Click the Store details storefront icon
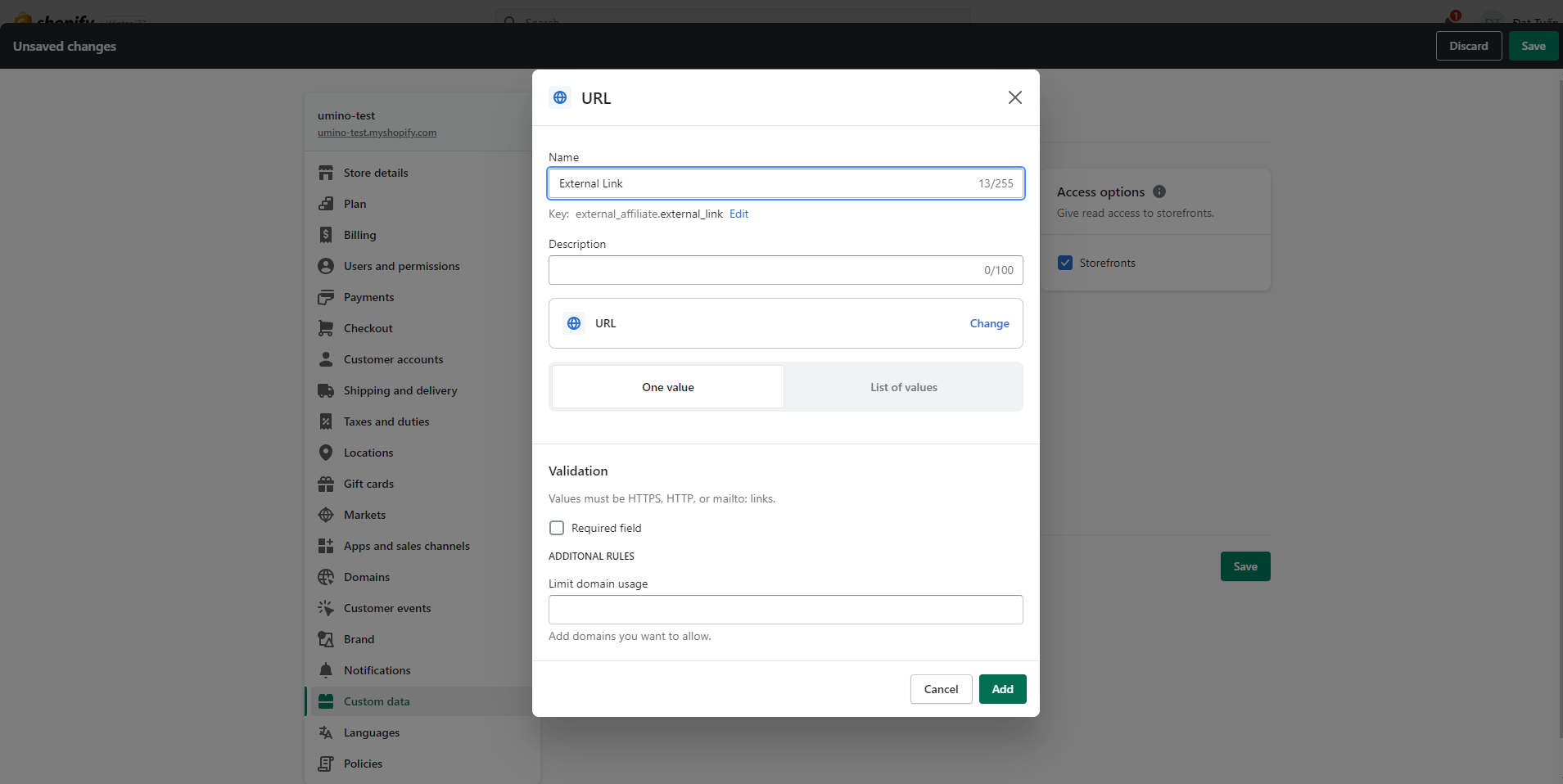This screenshot has width=1563, height=784. [x=326, y=173]
